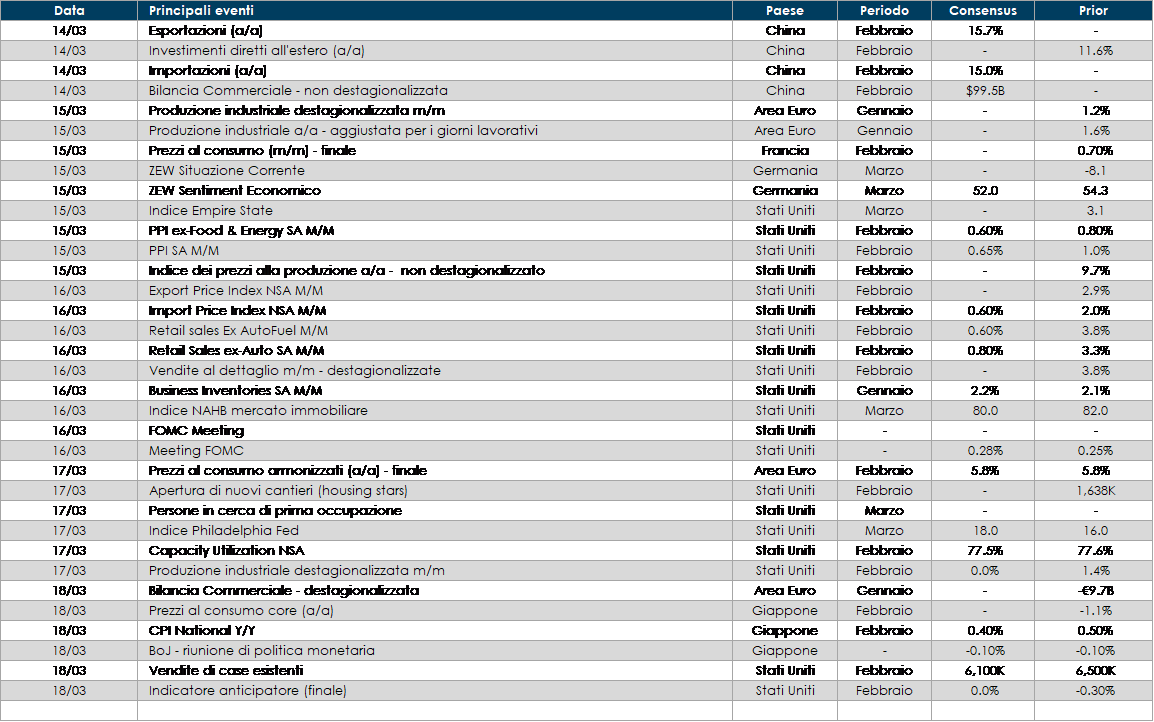This screenshot has height=722, width=1154.
Task: Click the Data column header
Action: (x=69, y=11)
